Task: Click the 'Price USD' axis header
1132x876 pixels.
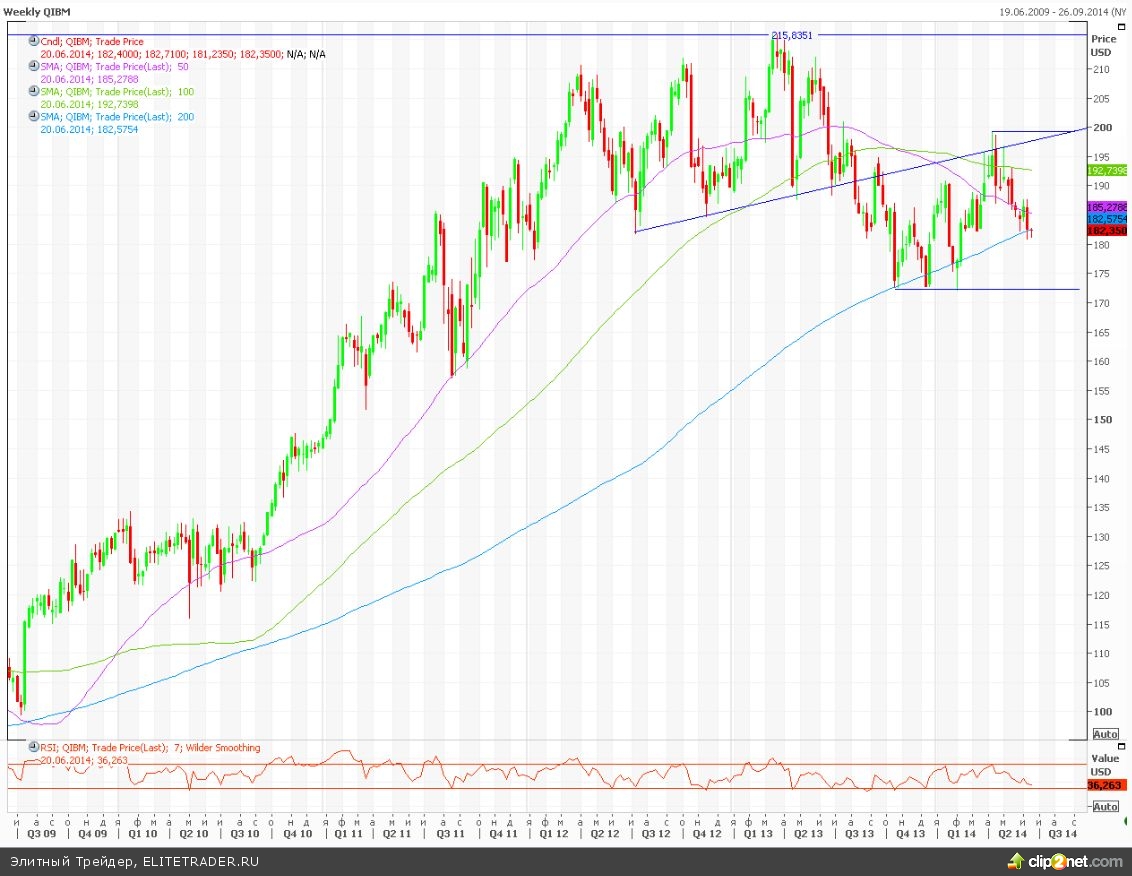Action: pos(1102,45)
